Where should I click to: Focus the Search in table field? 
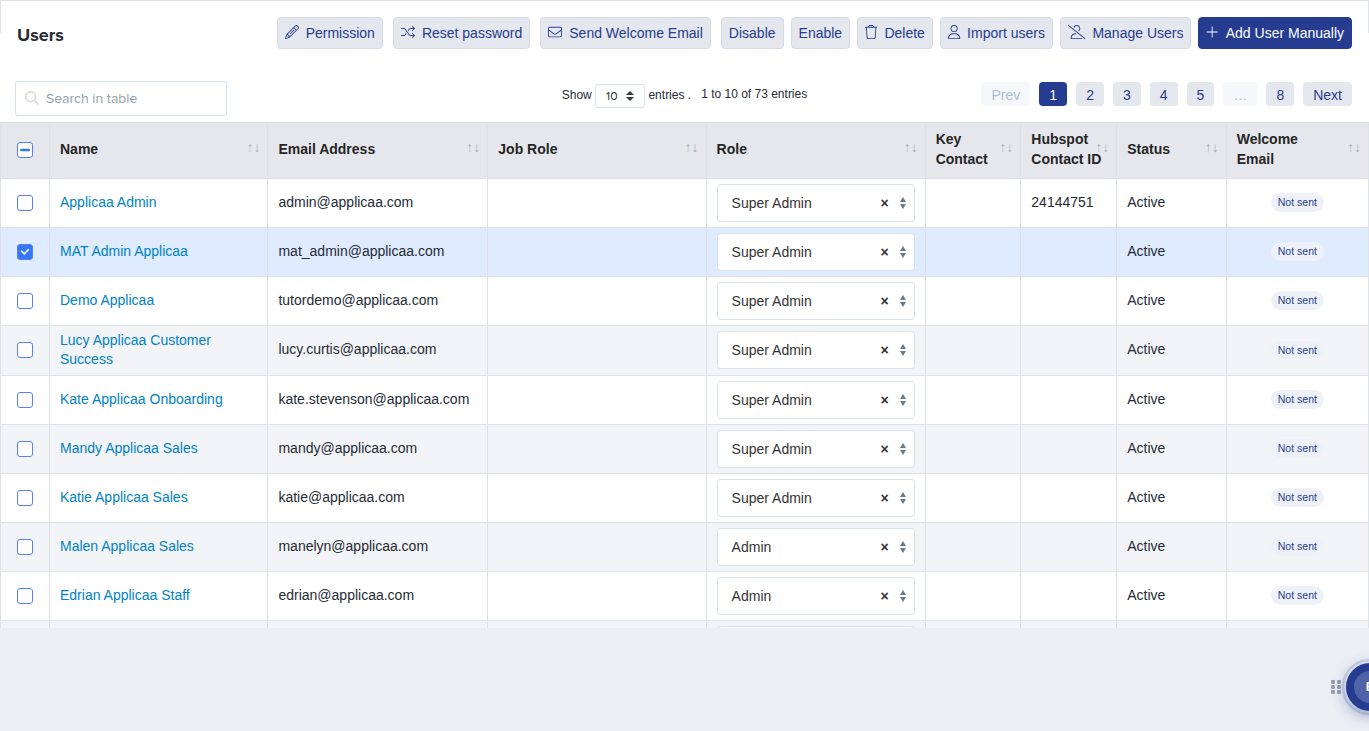(x=121, y=98)
